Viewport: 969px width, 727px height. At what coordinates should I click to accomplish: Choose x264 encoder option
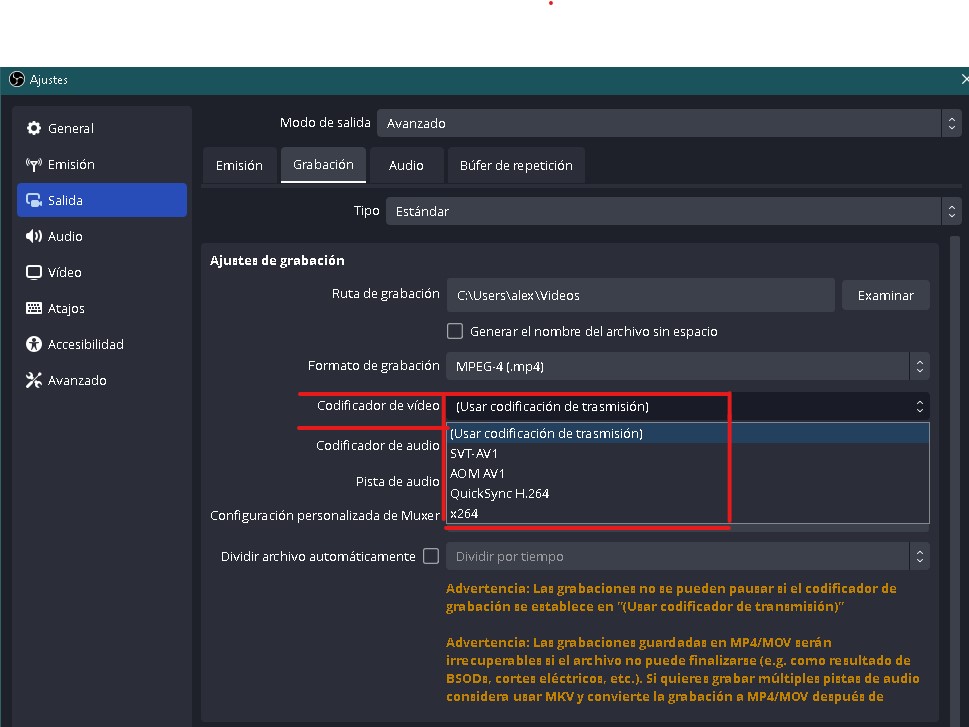[688, 513]
